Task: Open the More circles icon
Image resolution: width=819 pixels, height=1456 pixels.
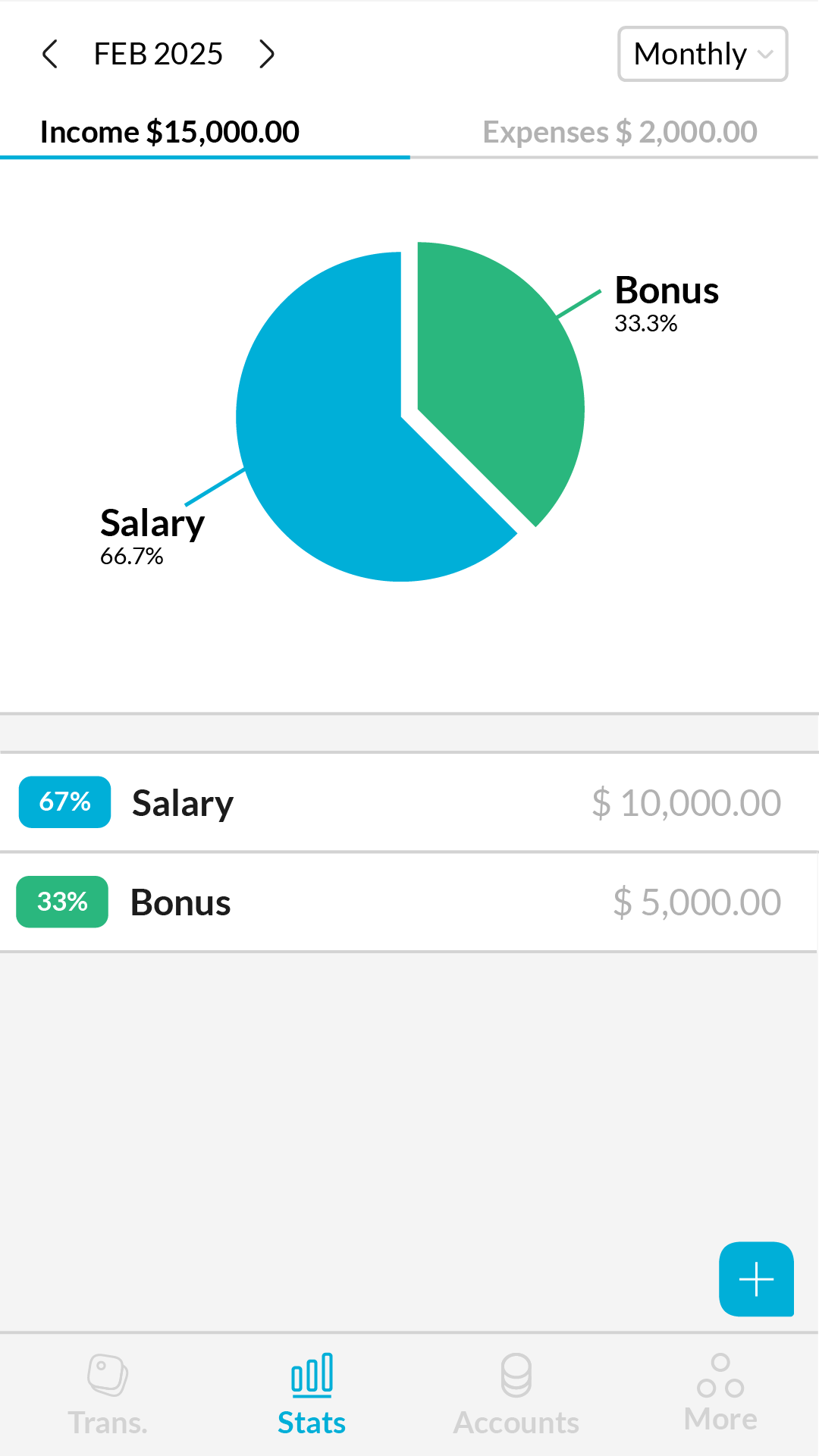Action: click(720, 1375)
